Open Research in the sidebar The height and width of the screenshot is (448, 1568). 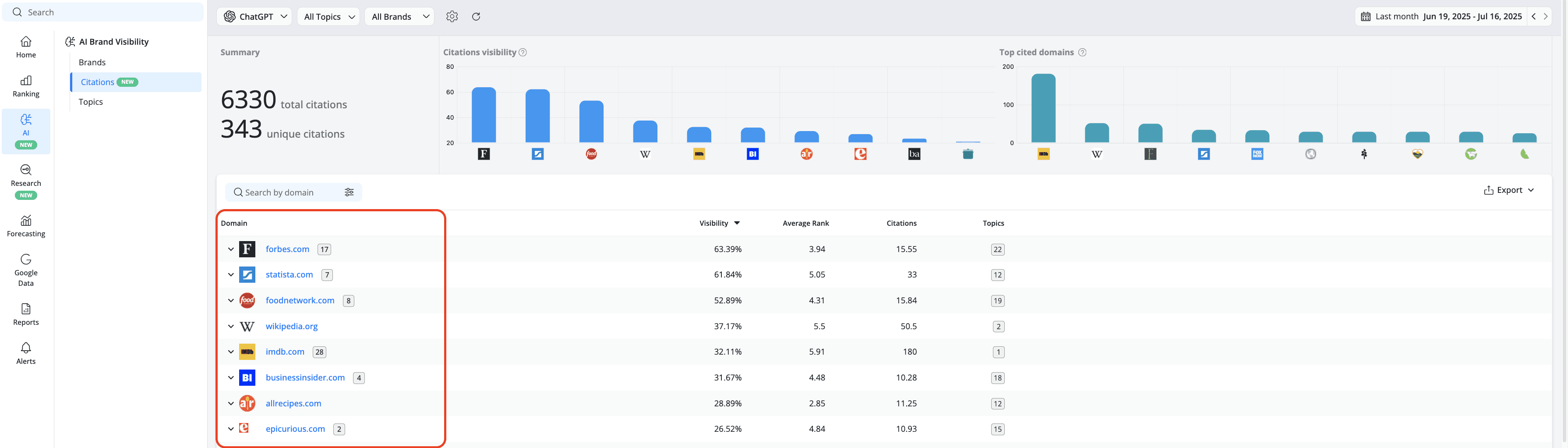pos(25,181)
